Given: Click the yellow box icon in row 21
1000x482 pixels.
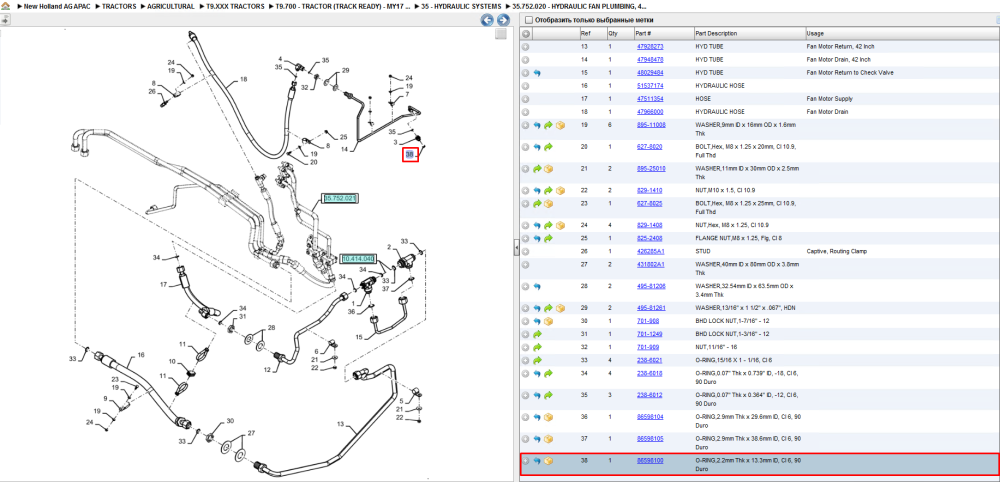Looking at the screenshot, I should click(548, 169).
